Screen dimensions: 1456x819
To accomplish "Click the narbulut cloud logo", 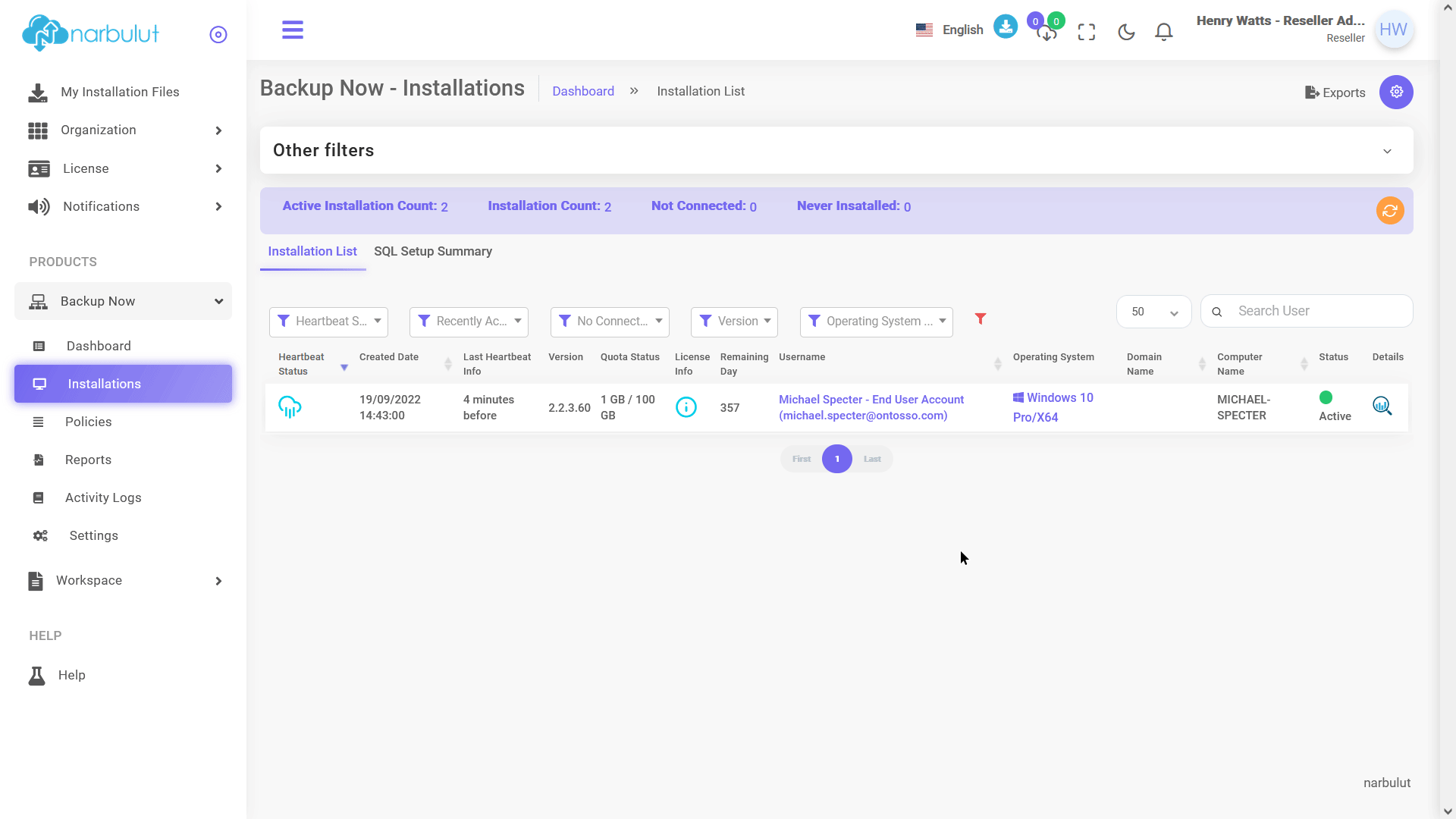I will click(90, 33).
